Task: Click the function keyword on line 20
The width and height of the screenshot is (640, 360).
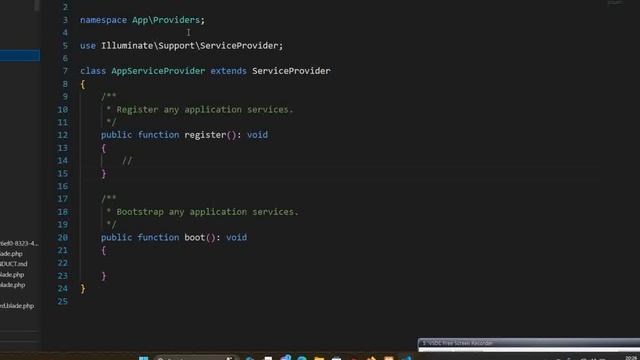Action: coord(158,238)
